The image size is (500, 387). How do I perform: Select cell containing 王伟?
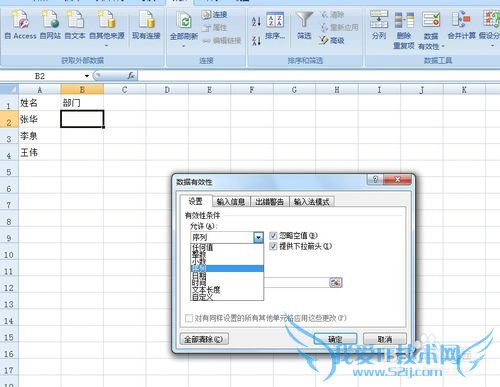(40, 152)
